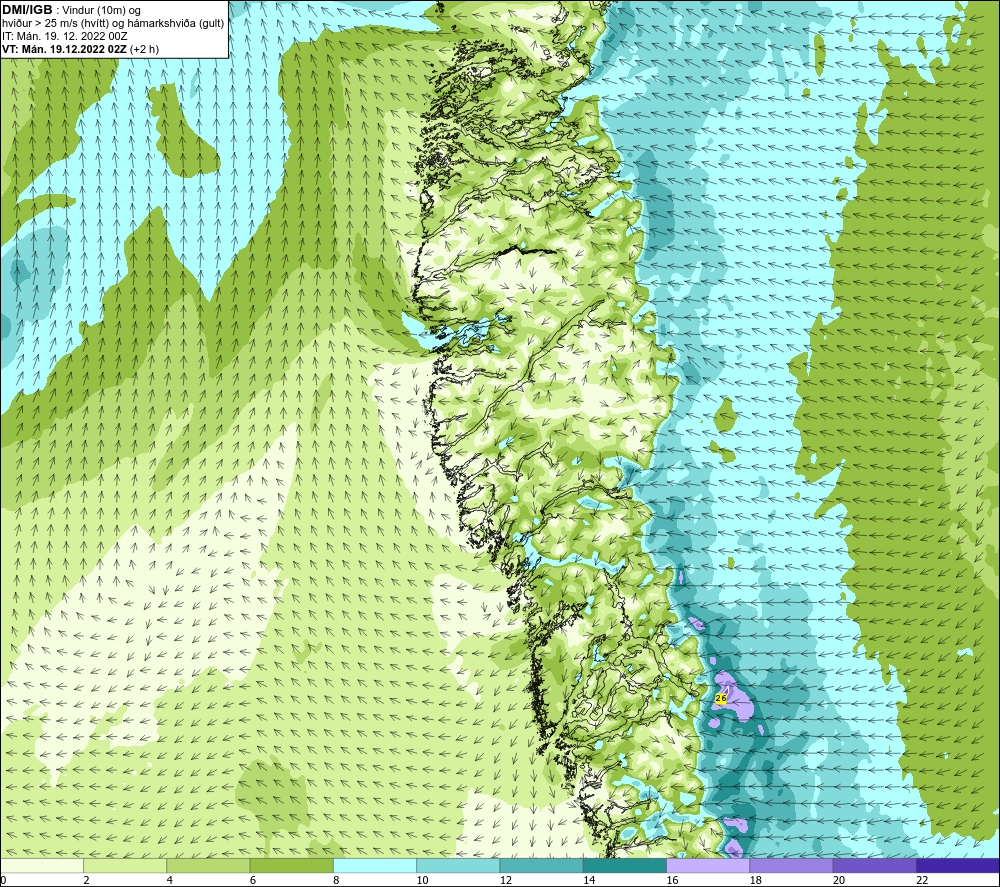1000x887 pixels.
Task: Pick the dark teal 14–16 m/s legend swatch
Action: 625,865
